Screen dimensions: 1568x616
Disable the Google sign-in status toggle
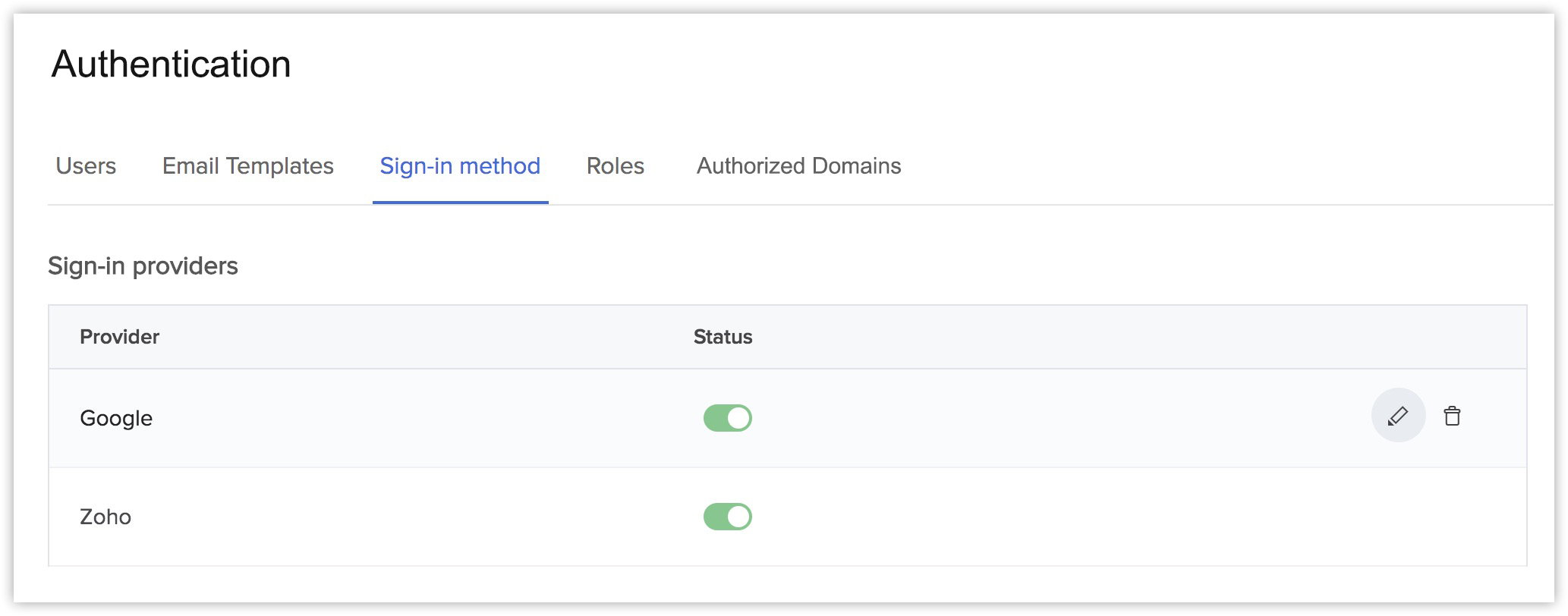click(727, 418)
